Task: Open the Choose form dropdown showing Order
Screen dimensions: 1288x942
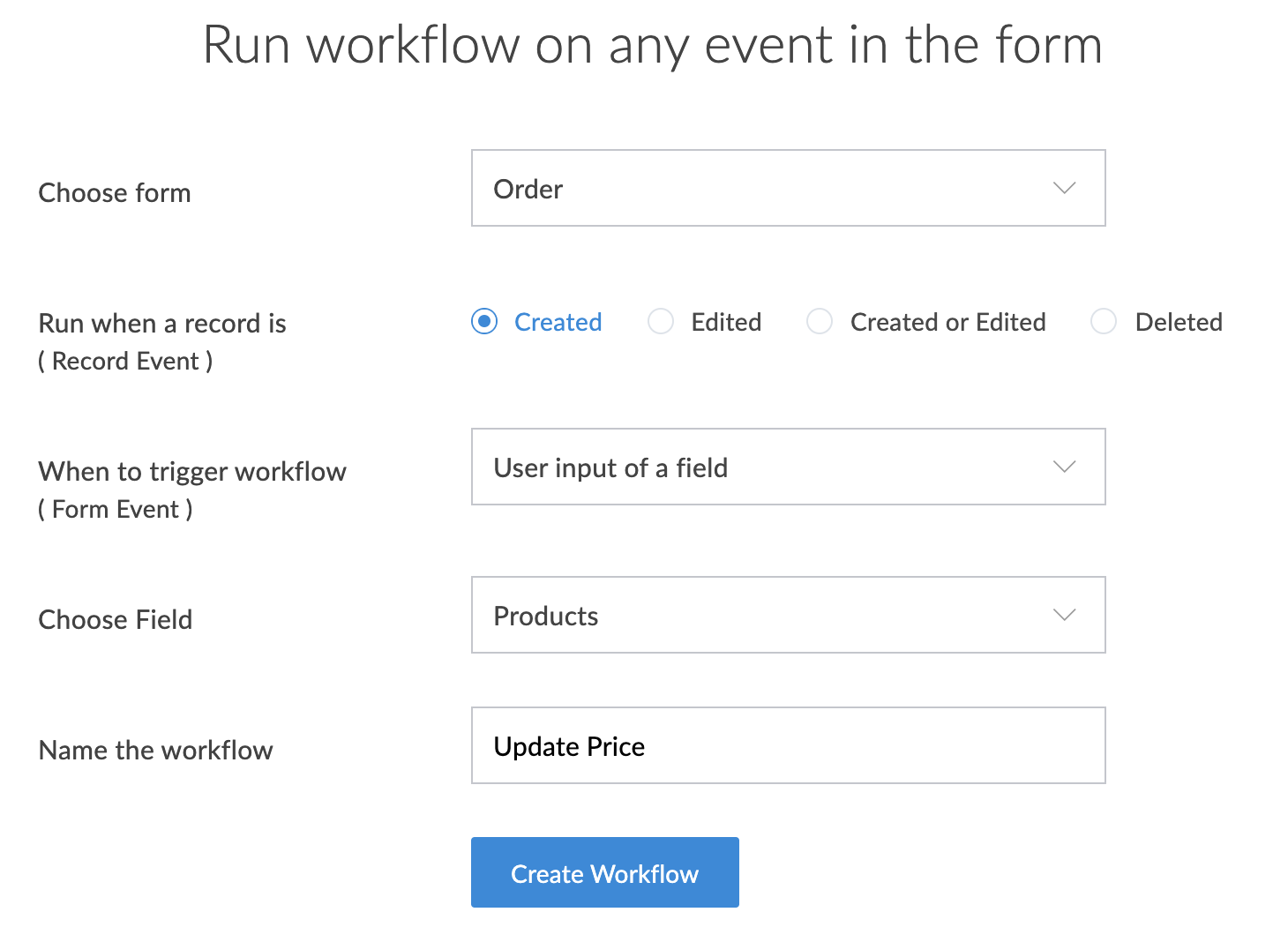Action: click(x=788, y=188)
